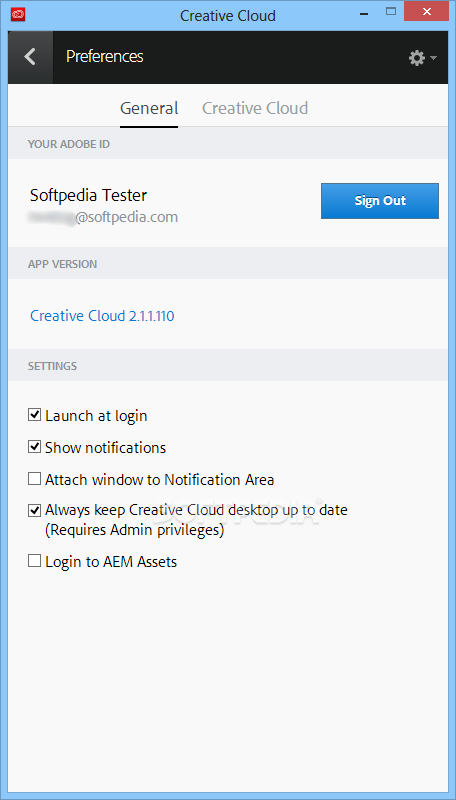
Task: Click the APP VERSION section header
Action: coord(63,264)
